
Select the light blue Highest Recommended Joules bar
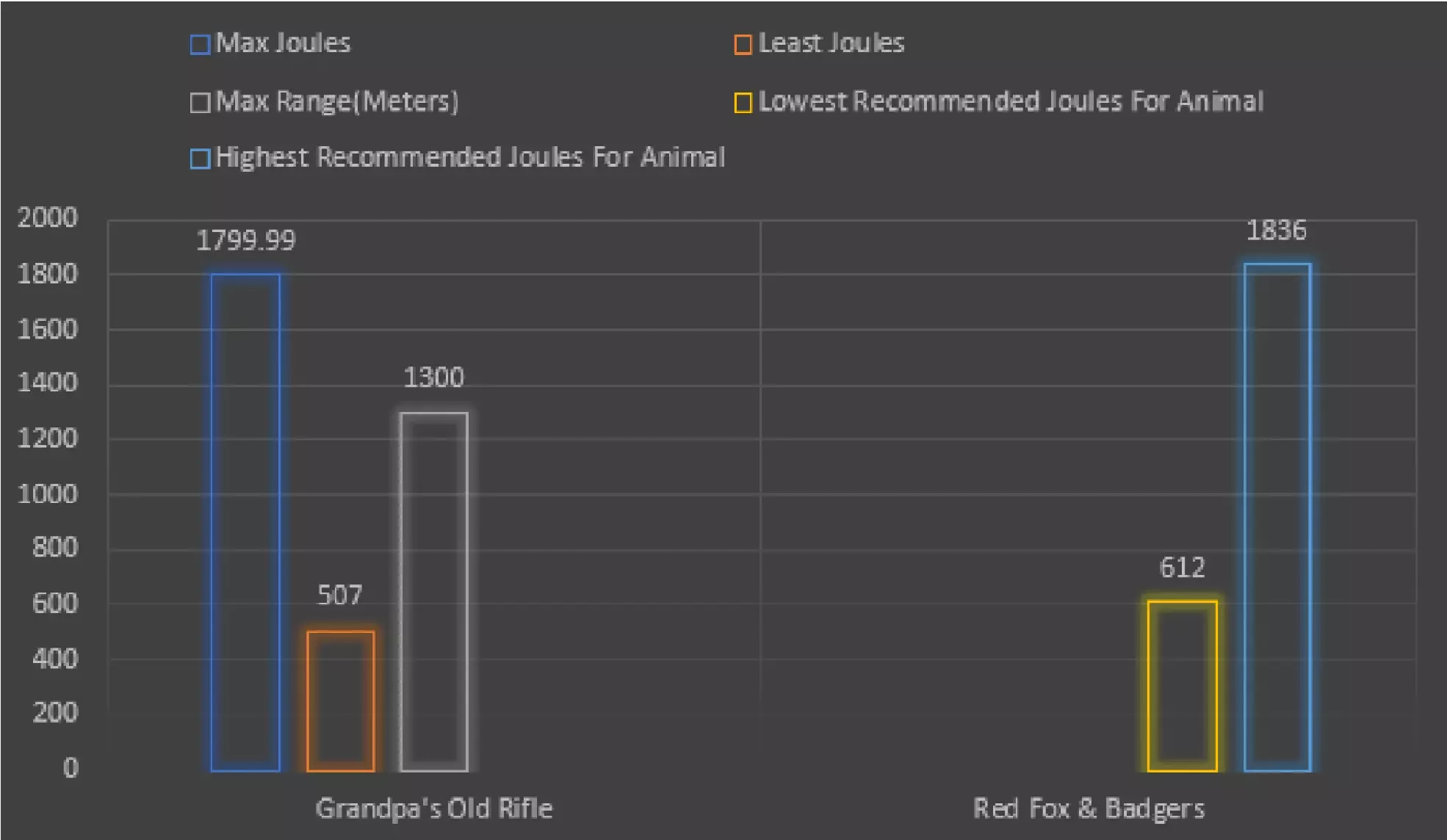[1277, 518]
